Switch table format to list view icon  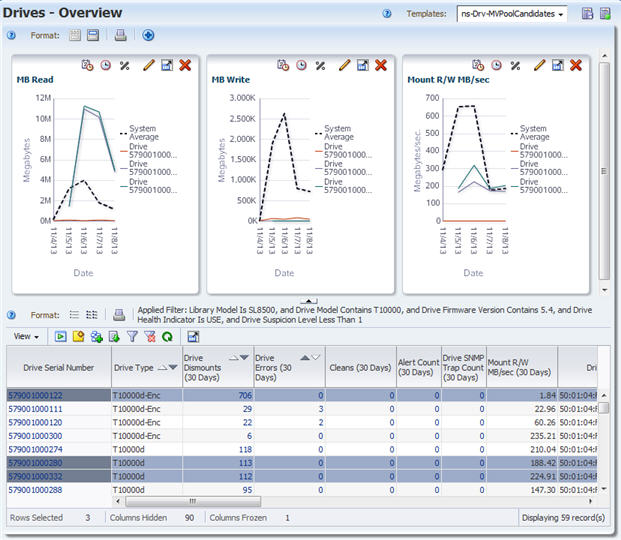[74, 314]
